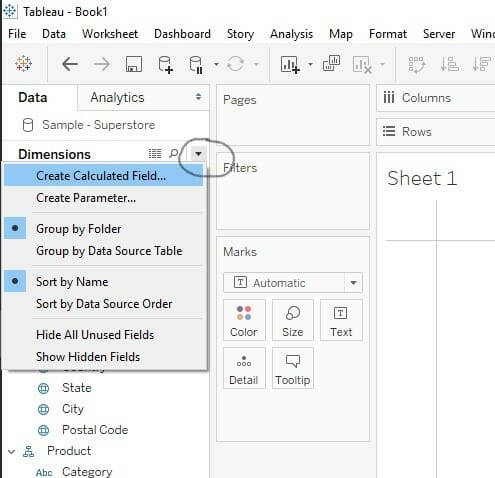Viewport: 495px width, 478px height.
Task: Collapse the Product hierarchy
Action: pos(11,452)
